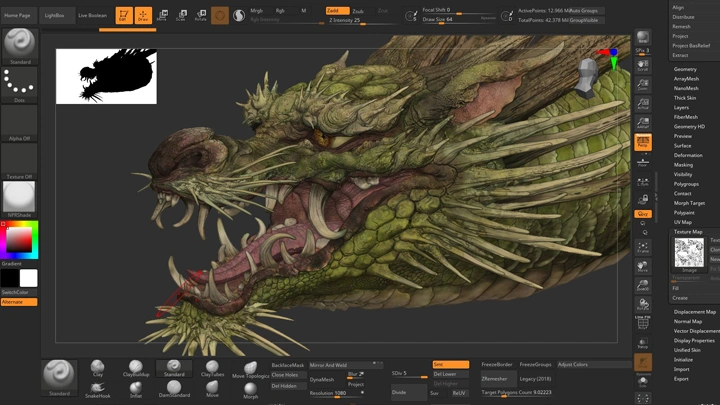This screenshot has width=720, height=405.
Task: Expand the Deformation subpalette
Action: 688,155
